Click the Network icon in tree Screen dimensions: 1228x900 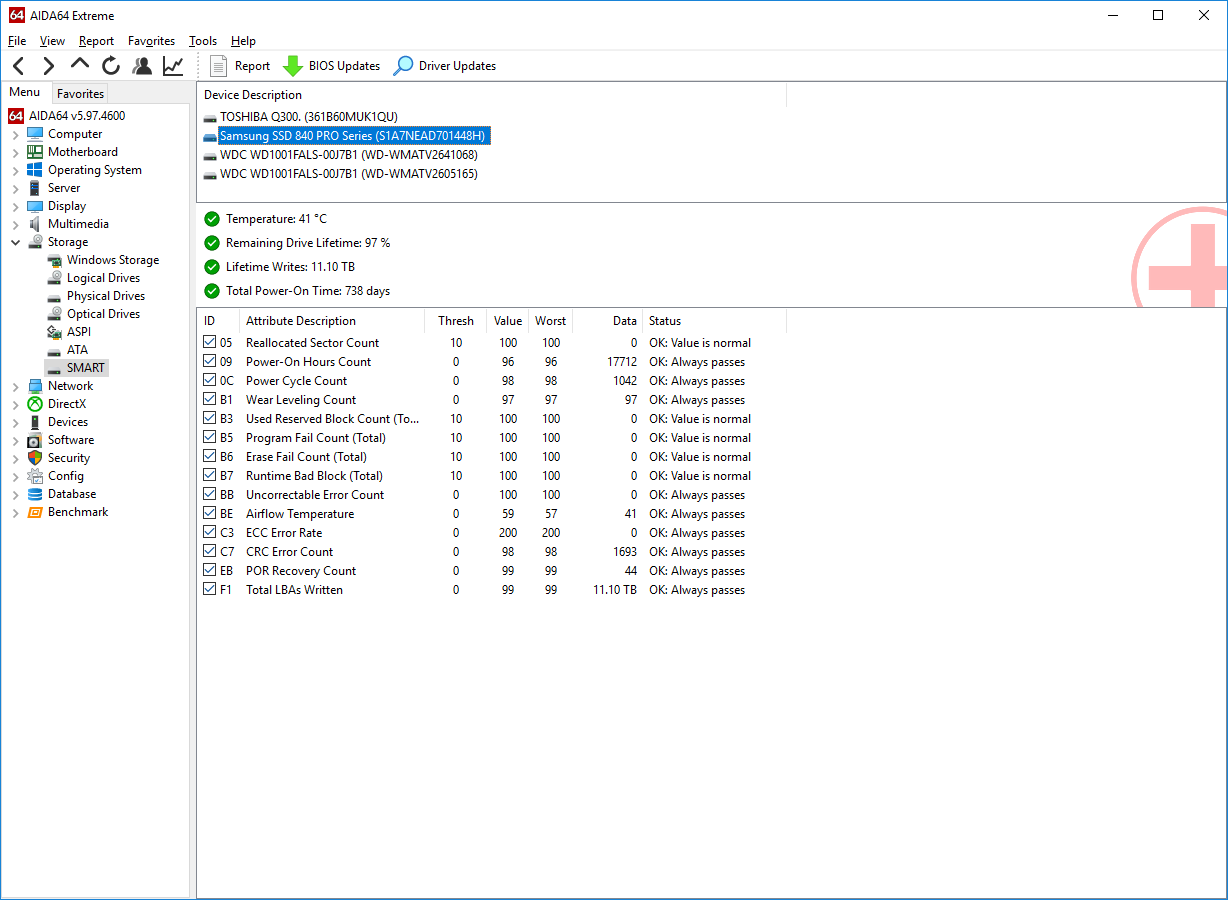35,386
